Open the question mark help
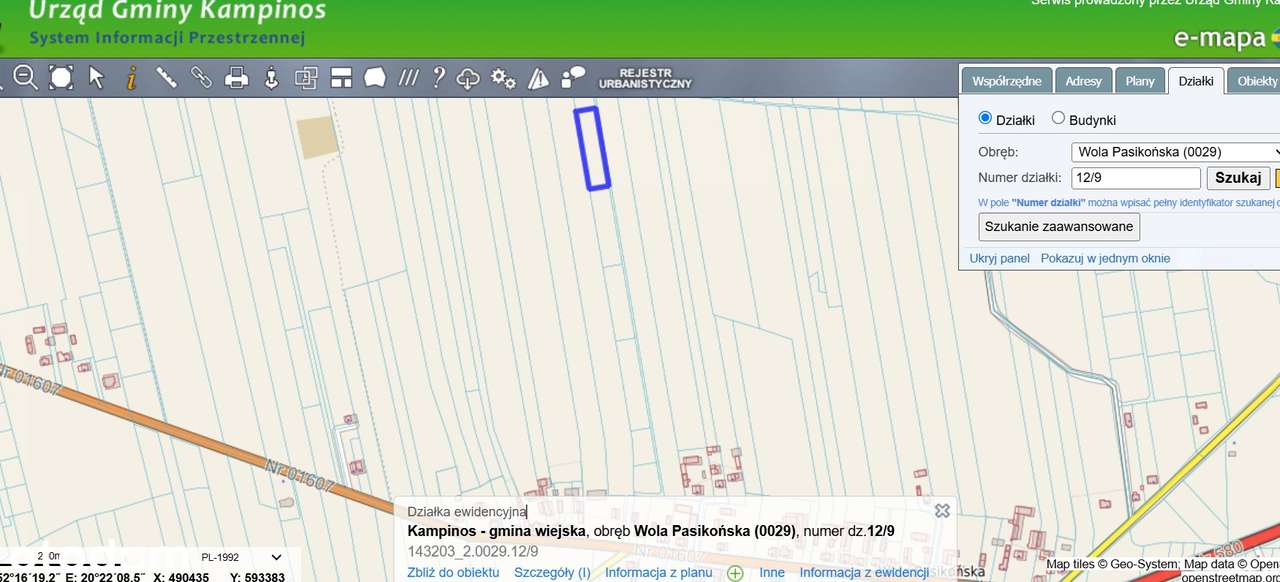This screenshot has height=582, width=1280. [438, 77]
